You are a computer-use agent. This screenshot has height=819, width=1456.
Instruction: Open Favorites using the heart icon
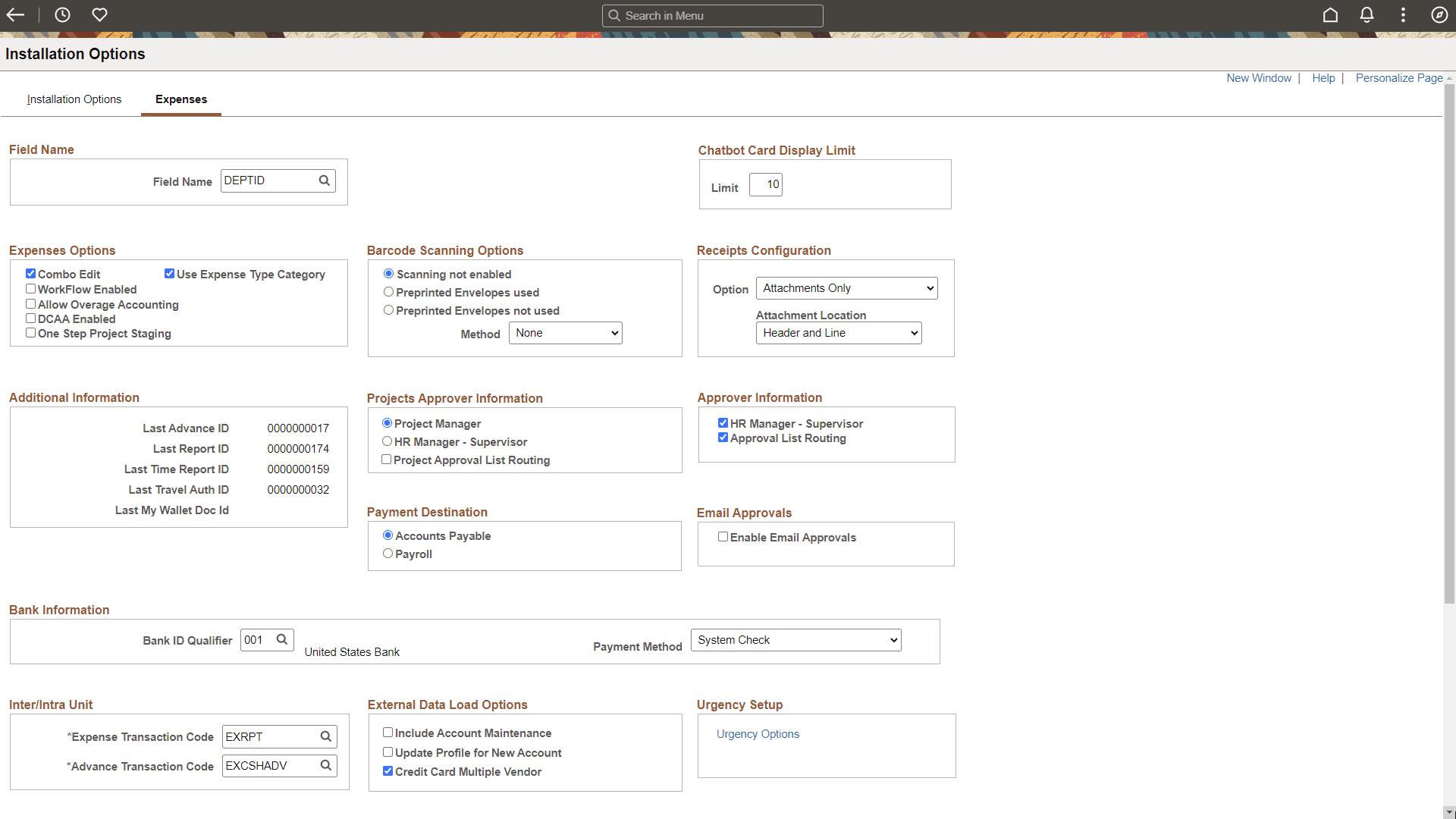tap(99, 14)
